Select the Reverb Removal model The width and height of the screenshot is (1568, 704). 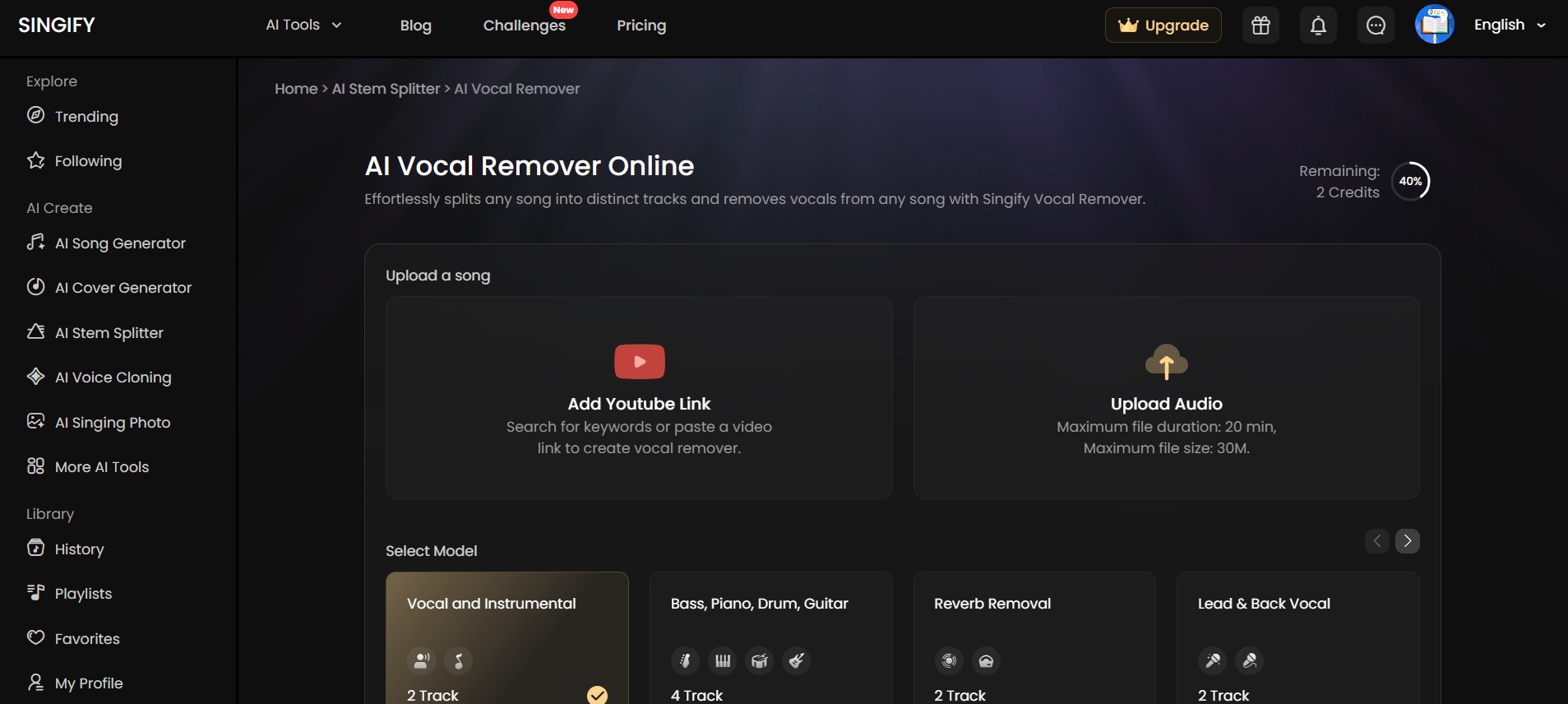point(1034,638)
